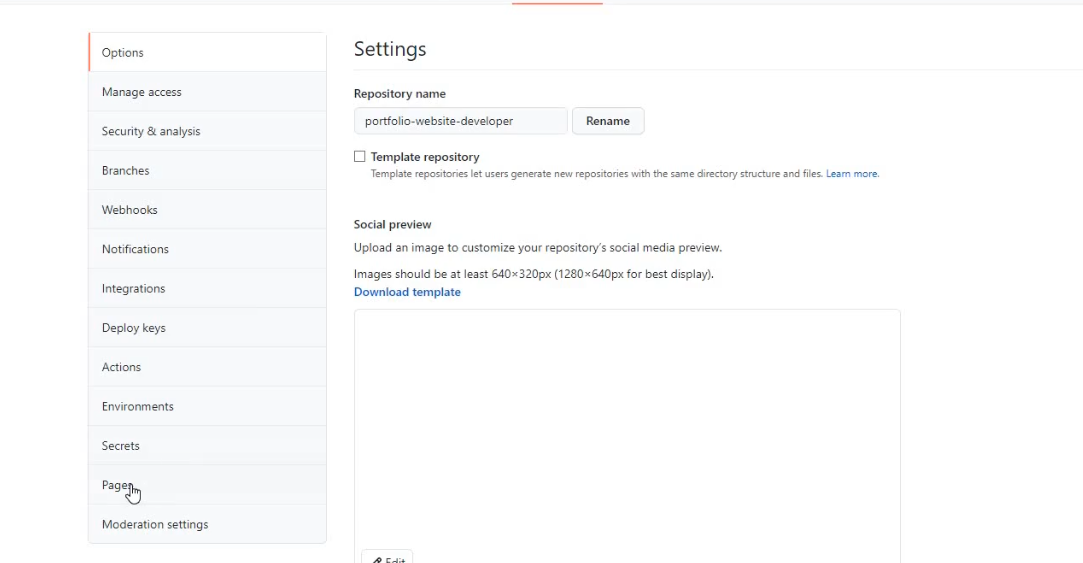Select Options in the settings sidebar
Viewport: 1083px width, 563px height.
coord(123,53)
